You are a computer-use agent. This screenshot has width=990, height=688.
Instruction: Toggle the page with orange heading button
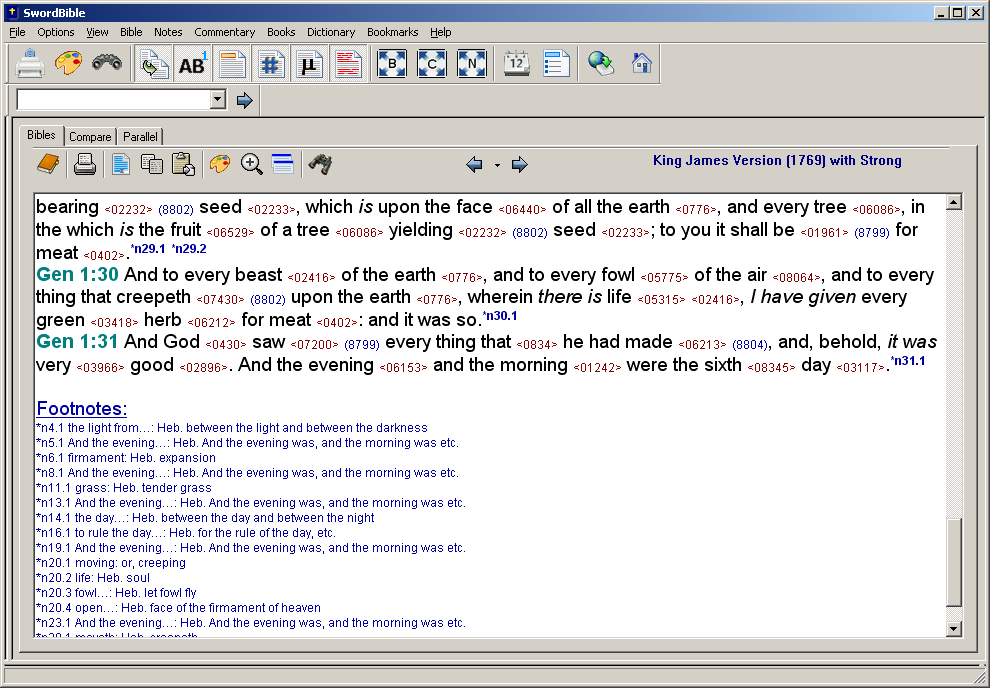[232, 64]
